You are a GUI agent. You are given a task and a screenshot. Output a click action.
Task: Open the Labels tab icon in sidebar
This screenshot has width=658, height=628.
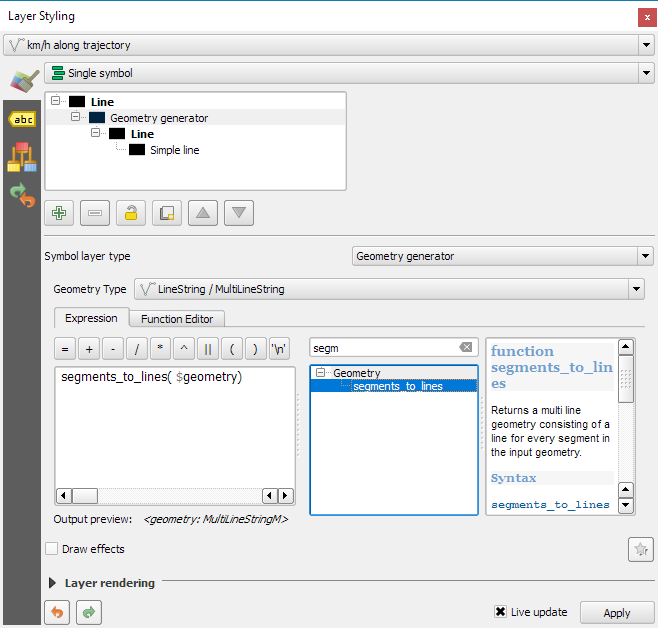[21, 120]
